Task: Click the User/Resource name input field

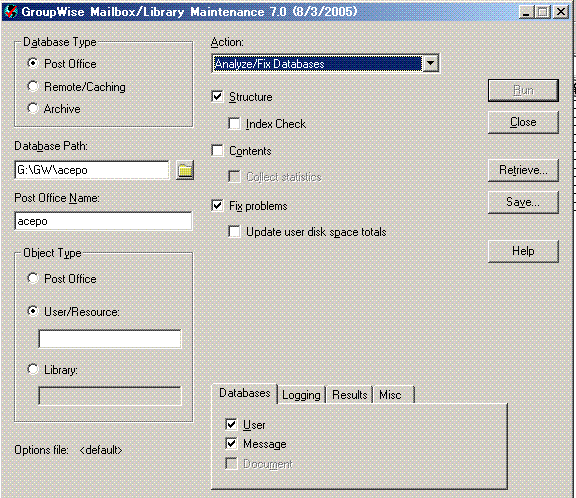Action: click(x=110, y=339)
